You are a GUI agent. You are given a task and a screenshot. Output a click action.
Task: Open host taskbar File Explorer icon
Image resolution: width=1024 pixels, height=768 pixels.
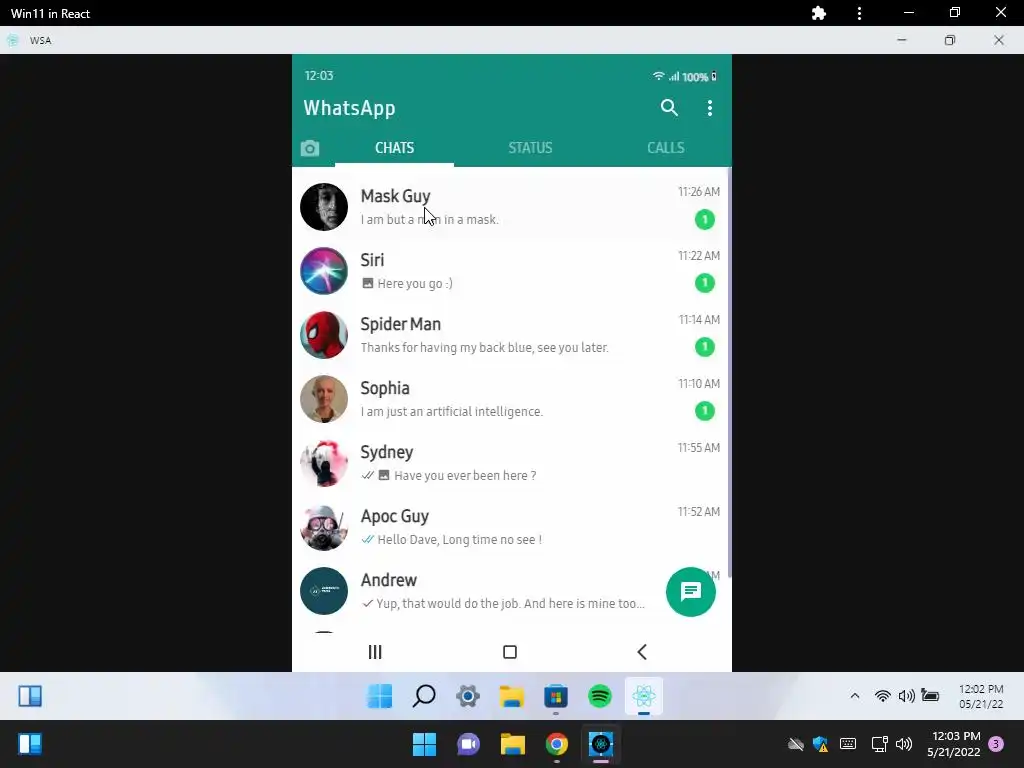pos(513,744)
